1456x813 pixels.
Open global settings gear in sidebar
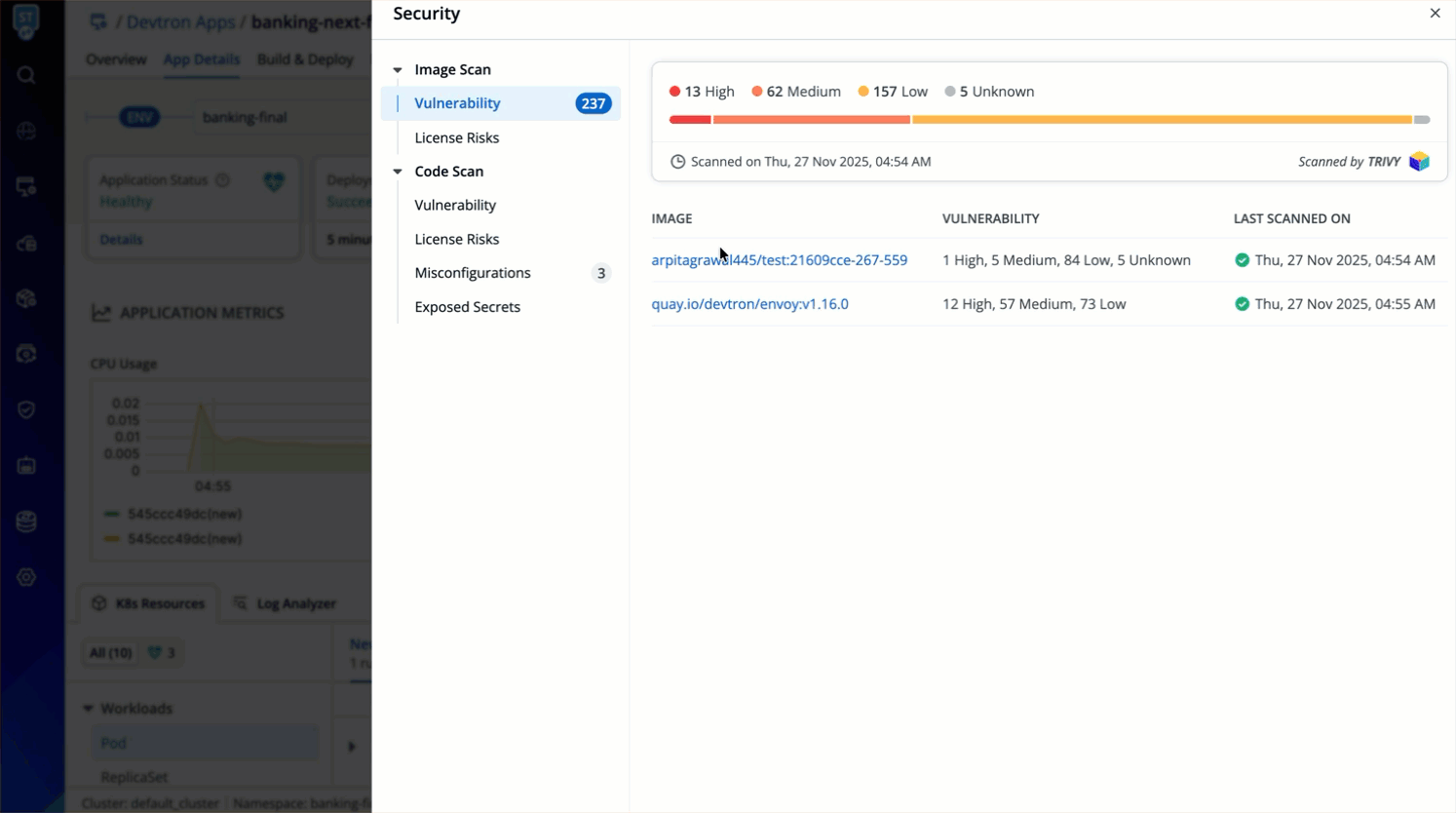tap(26, 577)
